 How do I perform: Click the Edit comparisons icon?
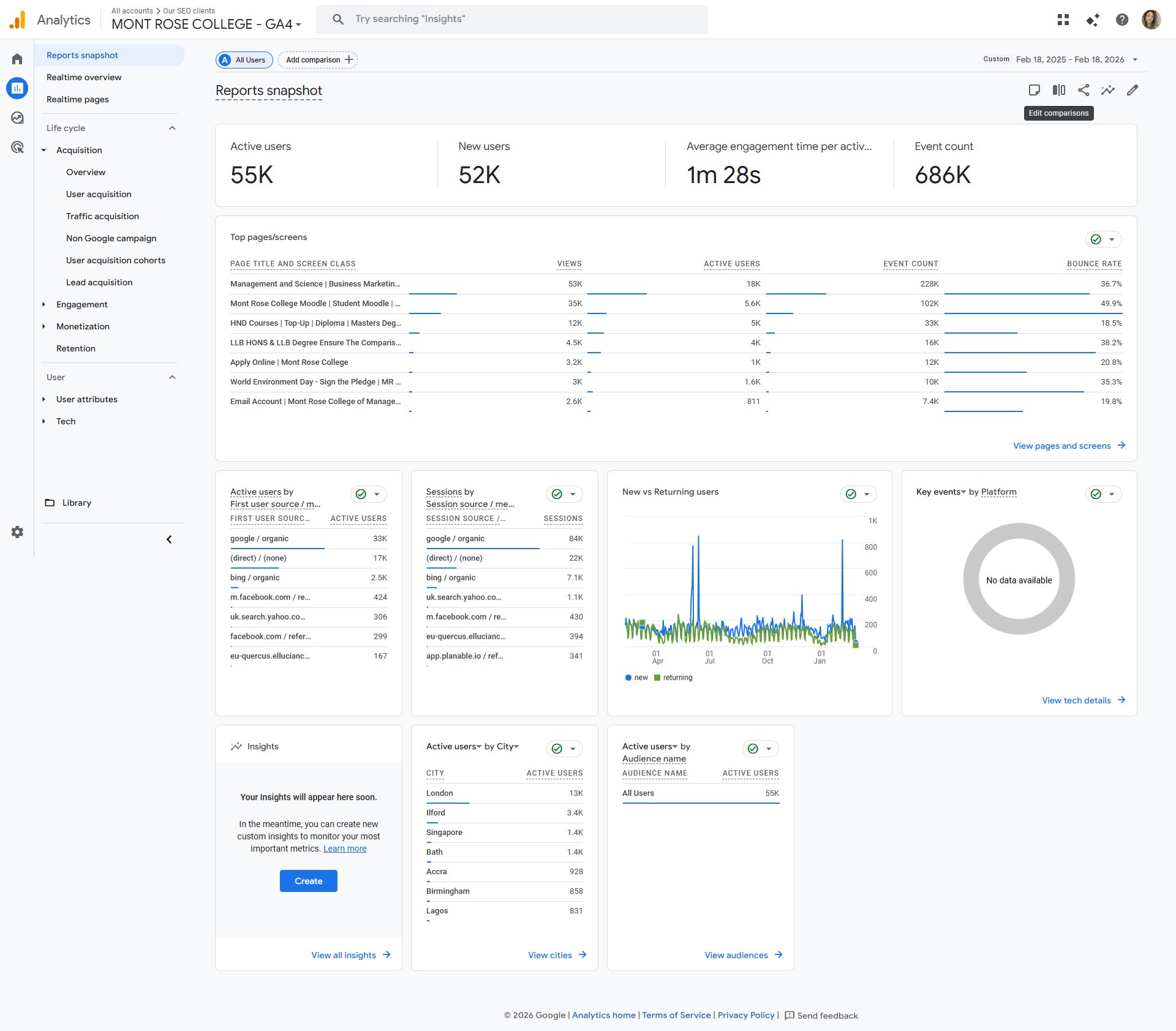(1059, 90)
